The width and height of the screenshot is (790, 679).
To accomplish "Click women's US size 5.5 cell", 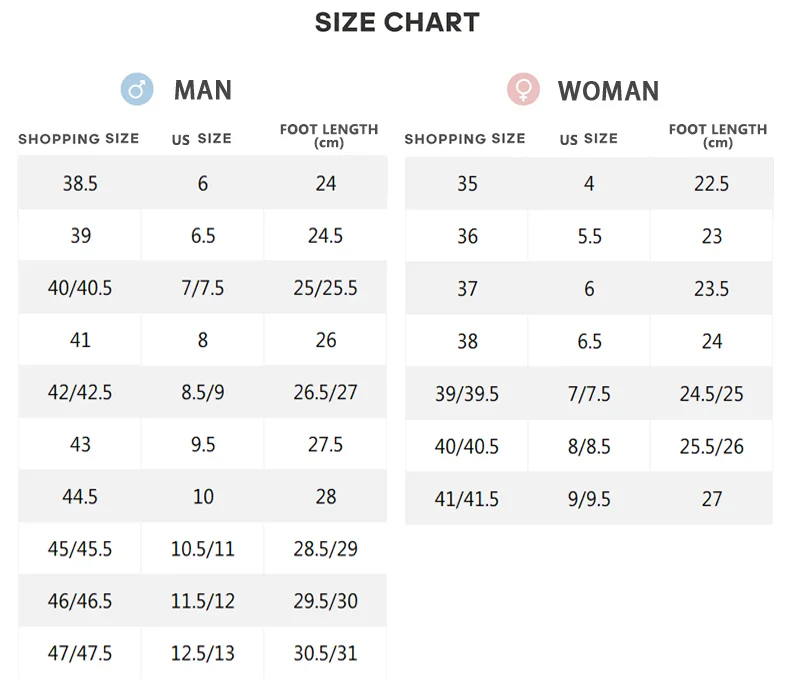I will pyautogui.click(x=589, y=237).
